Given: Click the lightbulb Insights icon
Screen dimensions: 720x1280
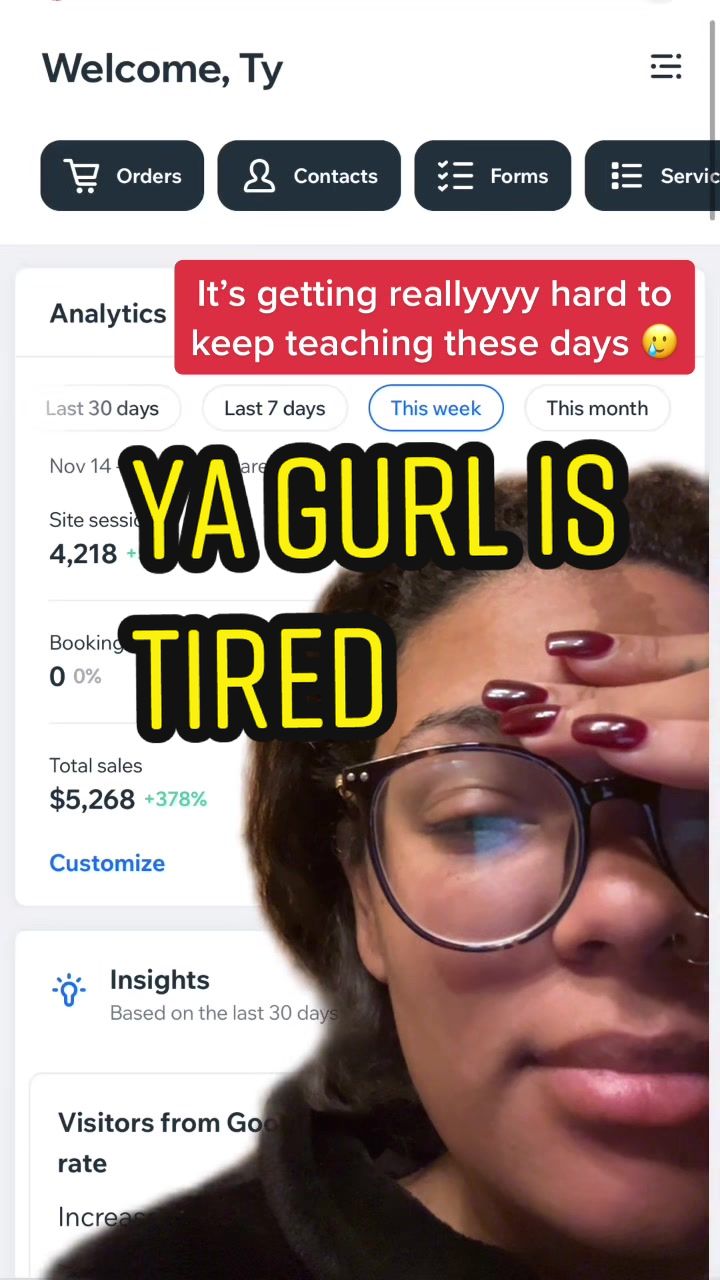Looking at the screenshot, I should pyautogui.click(x=69, y=989).
